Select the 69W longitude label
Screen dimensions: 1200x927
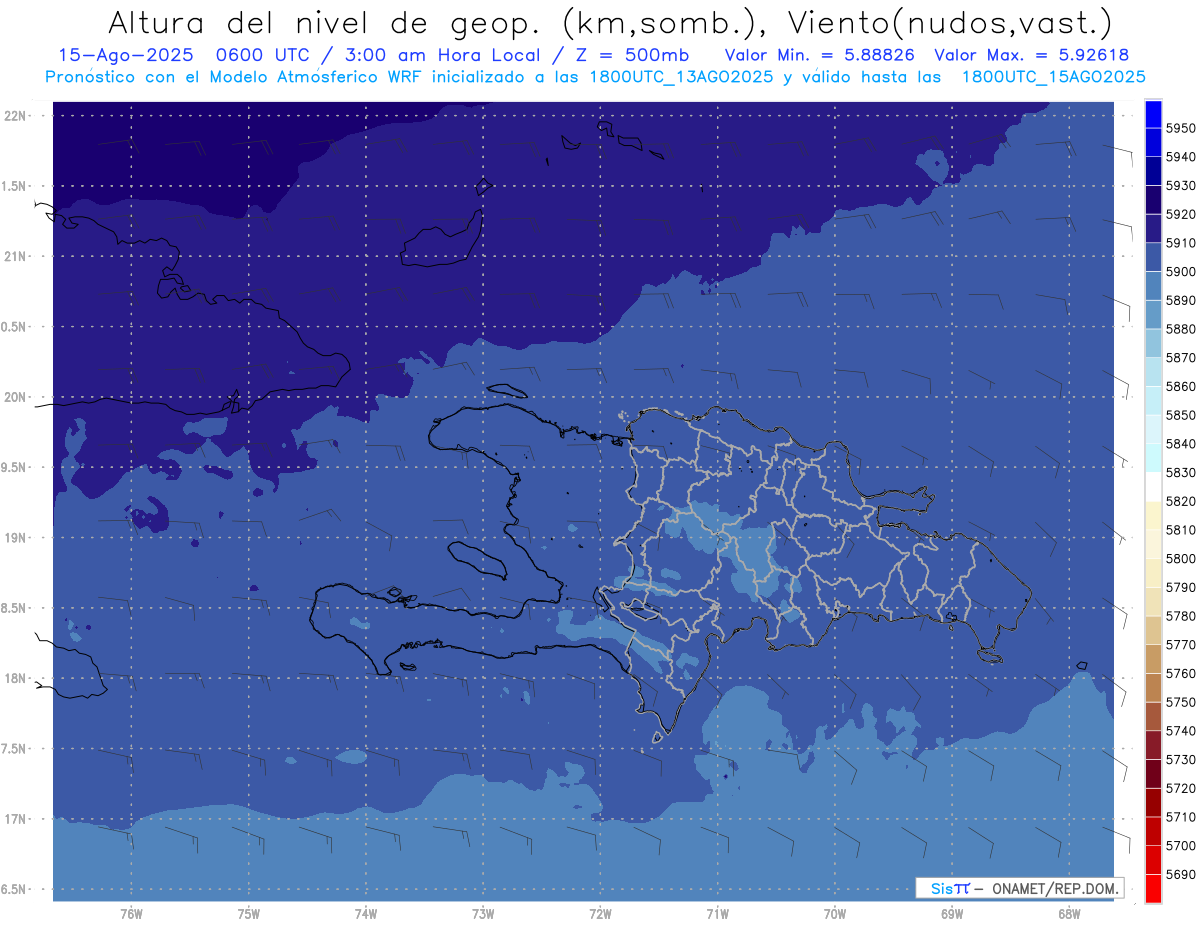click(x=952, y=914)
